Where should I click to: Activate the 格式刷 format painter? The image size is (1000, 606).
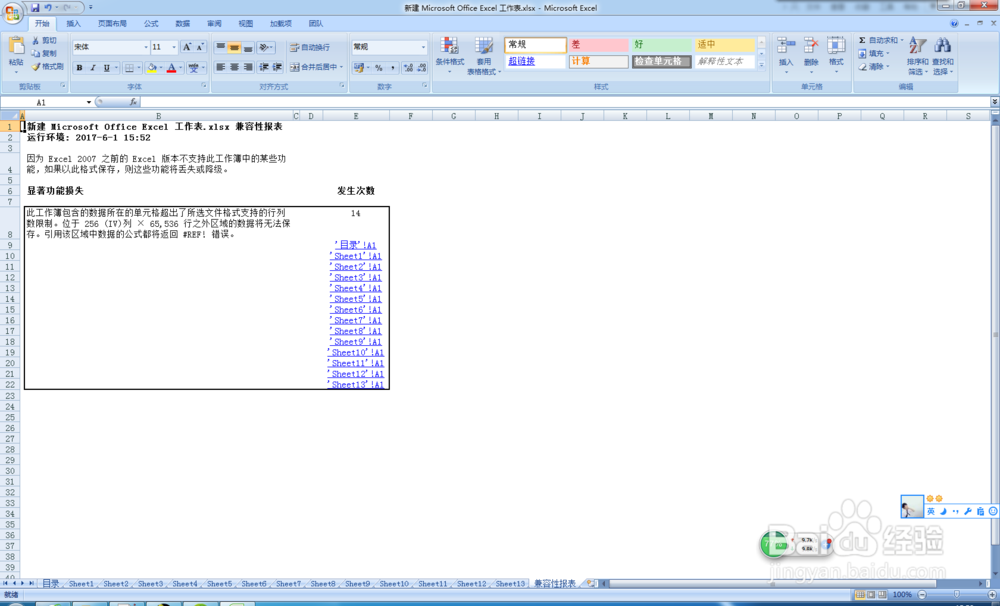click(48, 66)
